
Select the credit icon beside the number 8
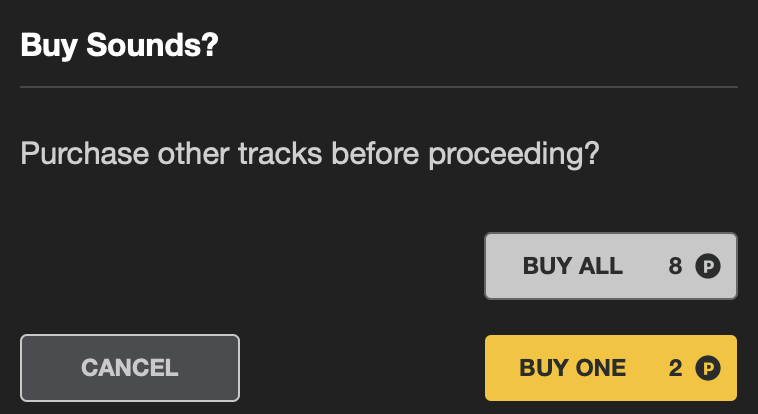pyautogui.click(x=708, y=266)
